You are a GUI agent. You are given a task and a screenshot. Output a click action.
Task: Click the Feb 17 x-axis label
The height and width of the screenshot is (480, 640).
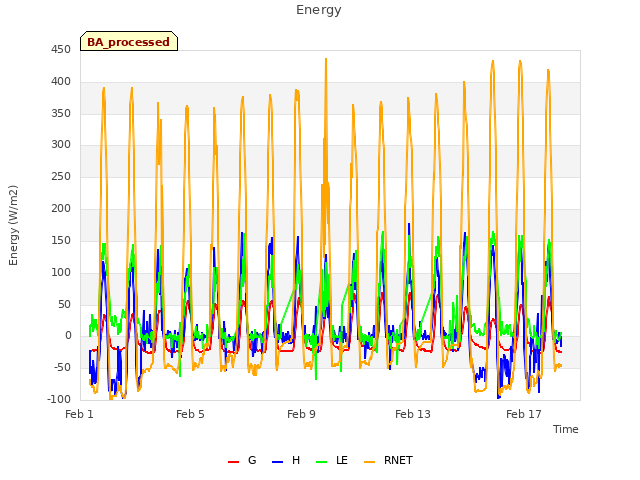click(x=524, y=414)
